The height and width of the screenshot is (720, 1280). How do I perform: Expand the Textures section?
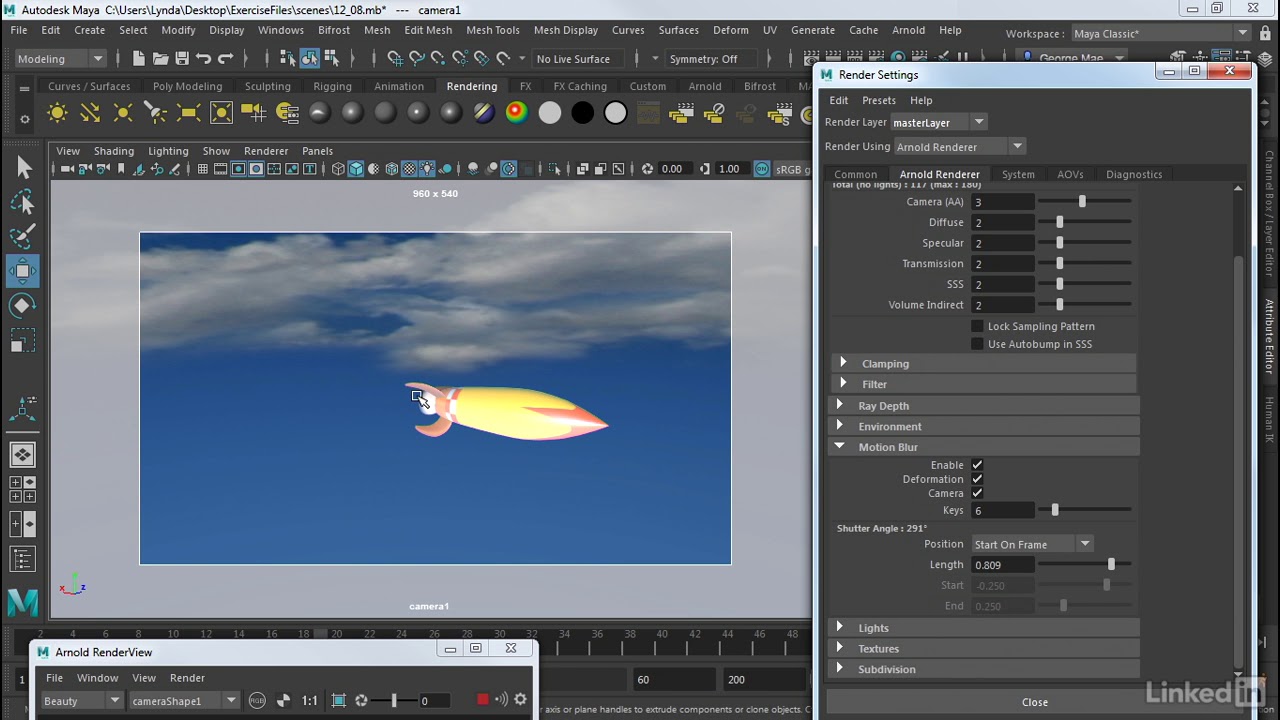pos(983,649)
